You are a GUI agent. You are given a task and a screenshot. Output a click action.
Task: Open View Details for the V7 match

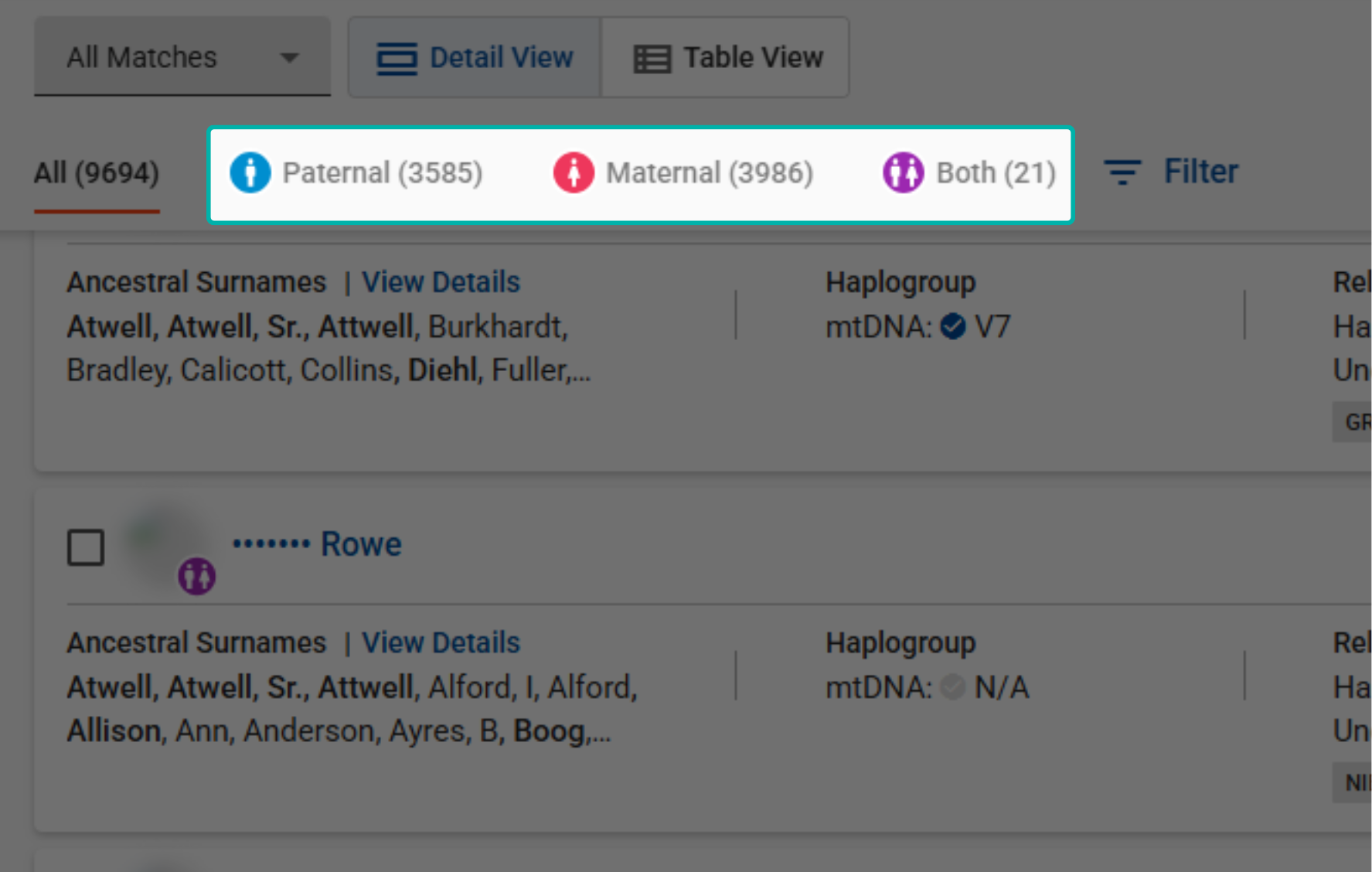pos(441,282)
